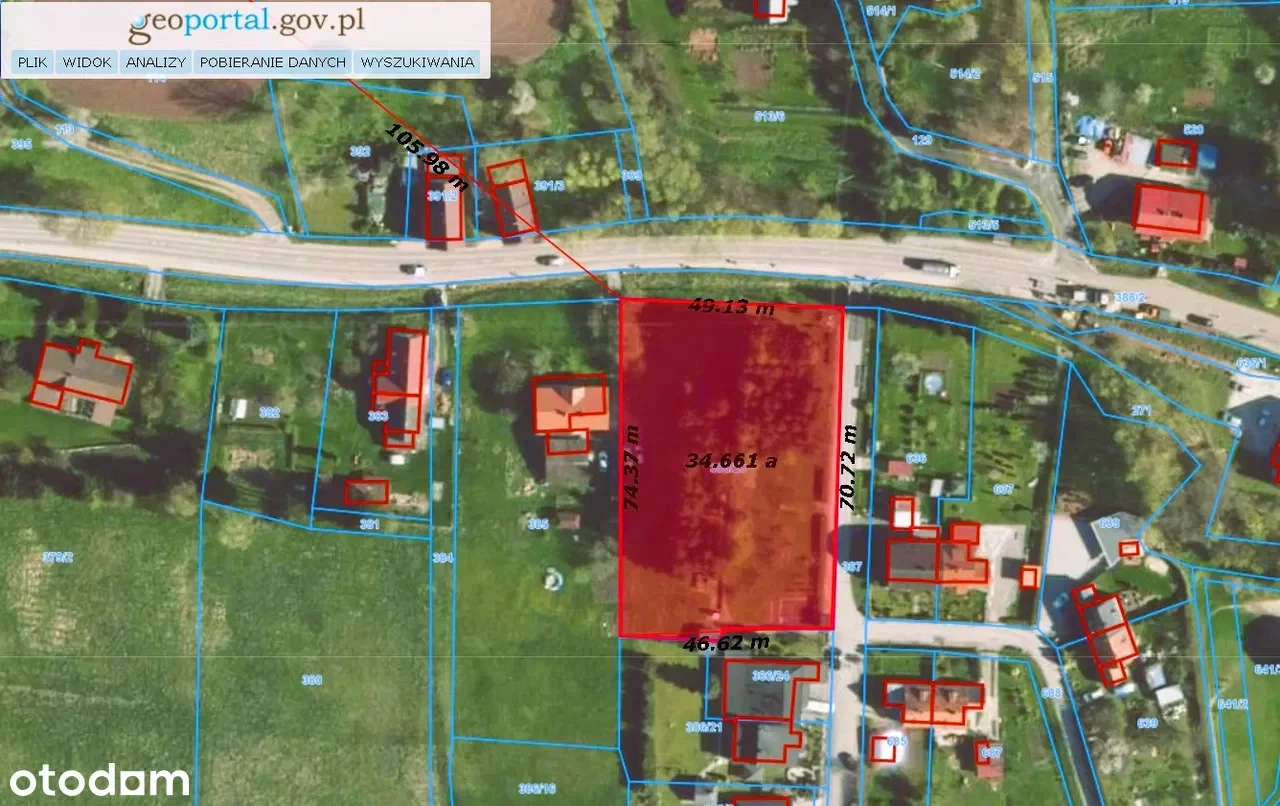Click the geoportal.gov.pl logo
This screenshot has height=806, width=1280.
(x=246, y=23)
